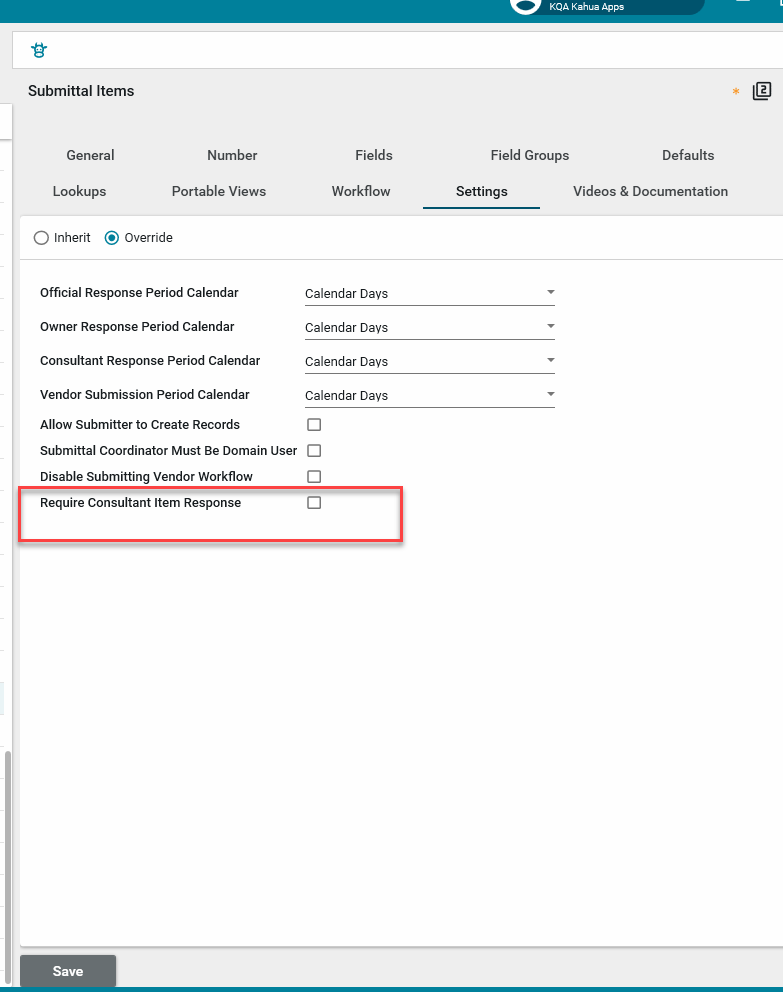Screen dimensions: 783x992
Task: Go to the Field Groups tab
Action: point(529,155)
